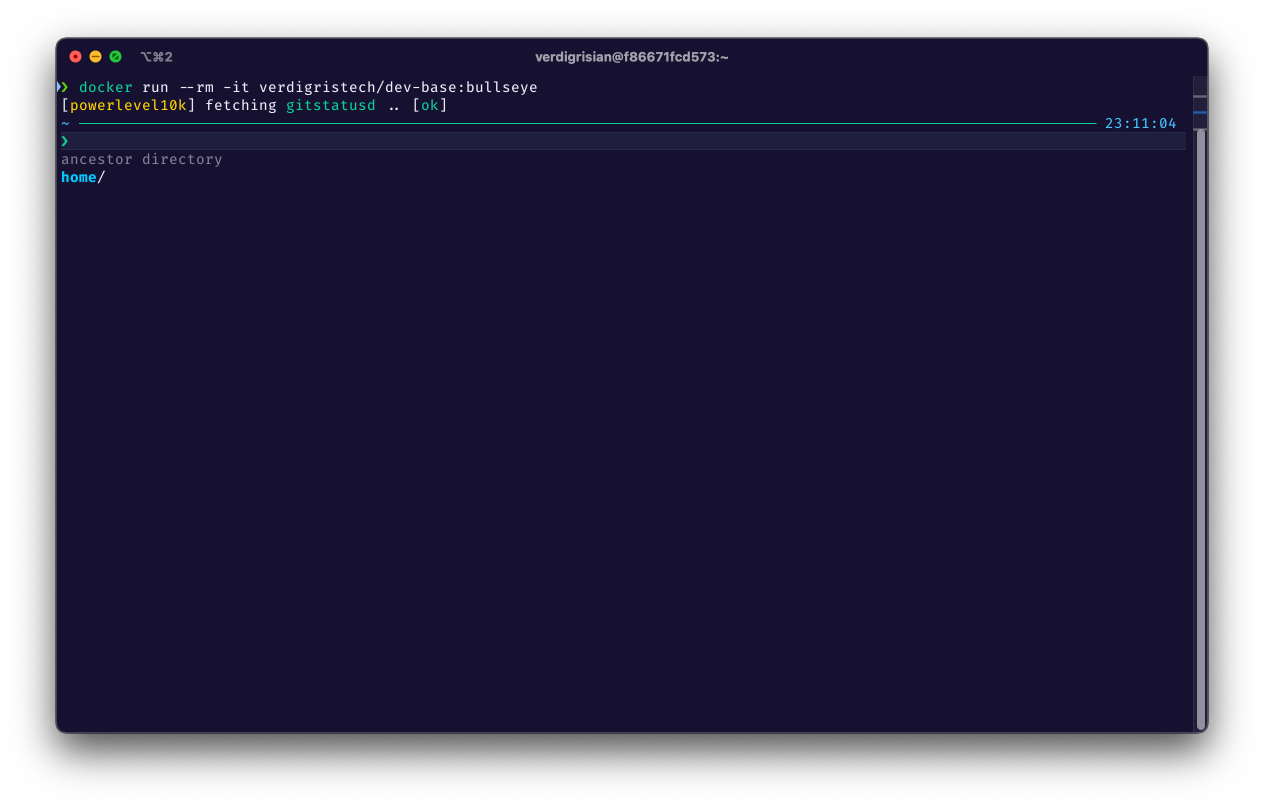Screen dimensions: 1264x807
Task: Click the [powerlevel10k] yellow label
Action: pos(129,105)
